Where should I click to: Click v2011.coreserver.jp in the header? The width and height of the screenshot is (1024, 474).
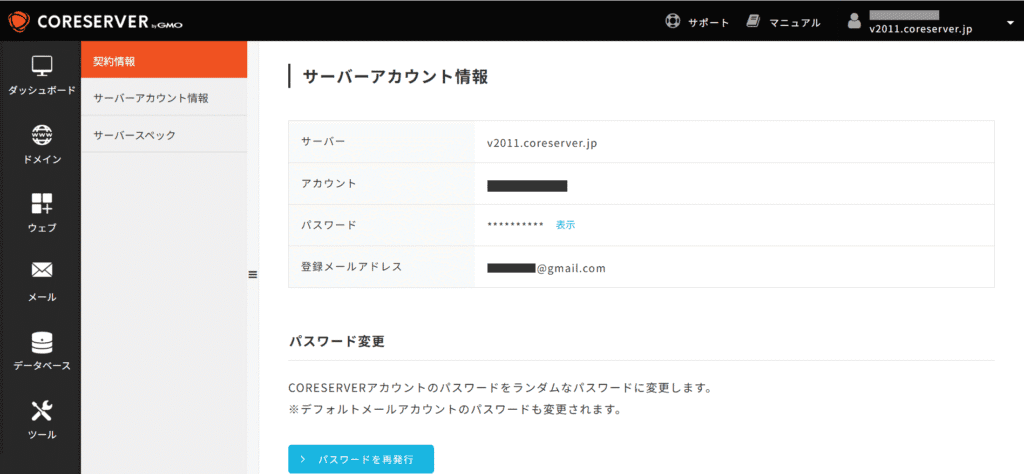(921, 29)
